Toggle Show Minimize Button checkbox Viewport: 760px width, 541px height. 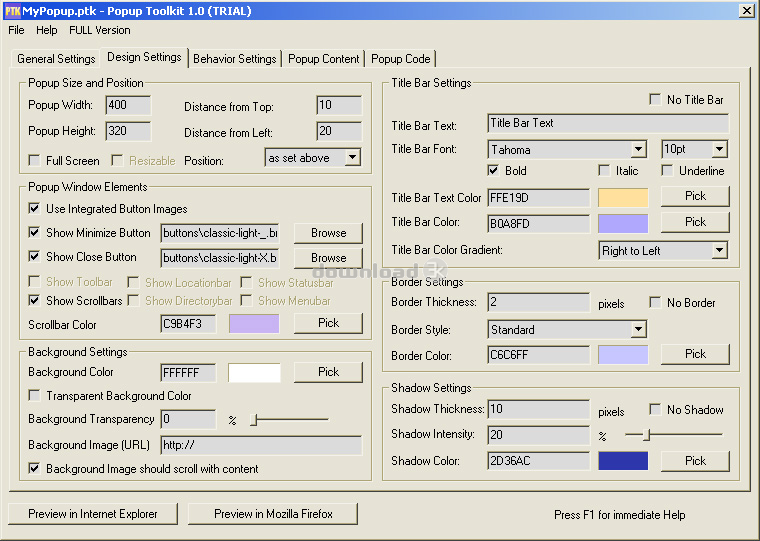34,232
